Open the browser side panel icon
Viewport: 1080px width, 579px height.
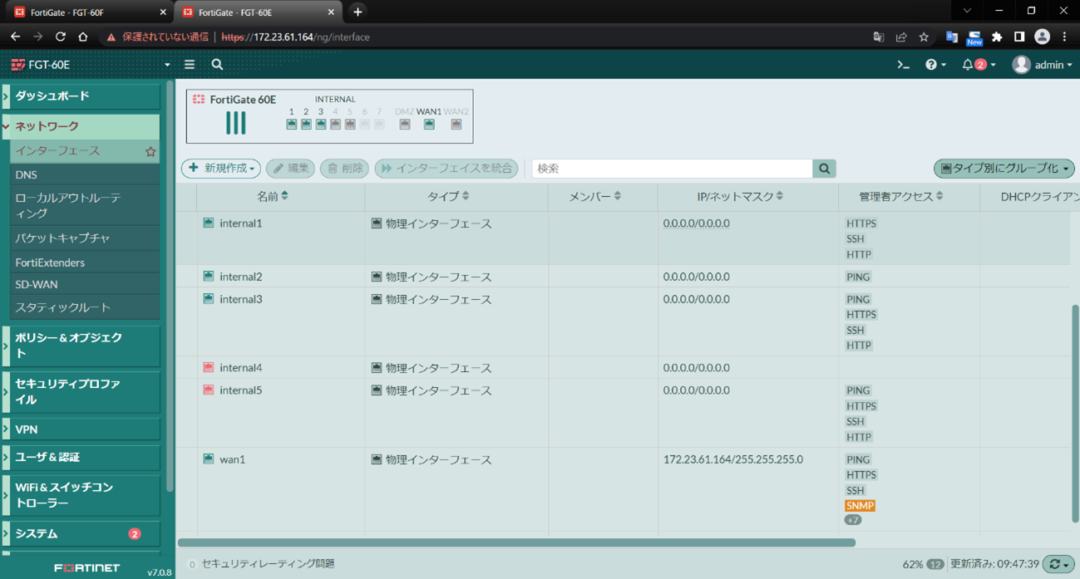[1019, 37]
